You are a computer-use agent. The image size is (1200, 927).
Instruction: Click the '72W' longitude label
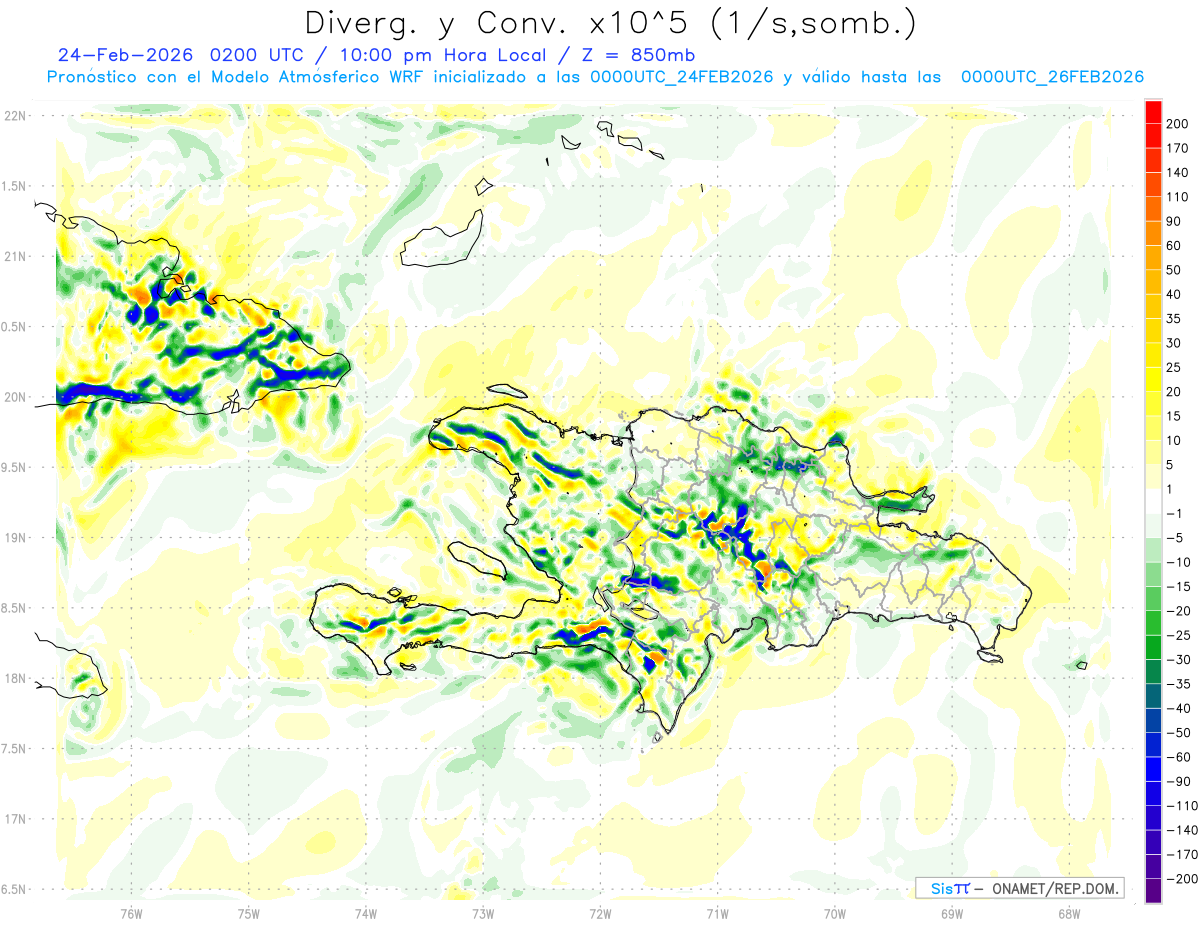pos(600,913)
